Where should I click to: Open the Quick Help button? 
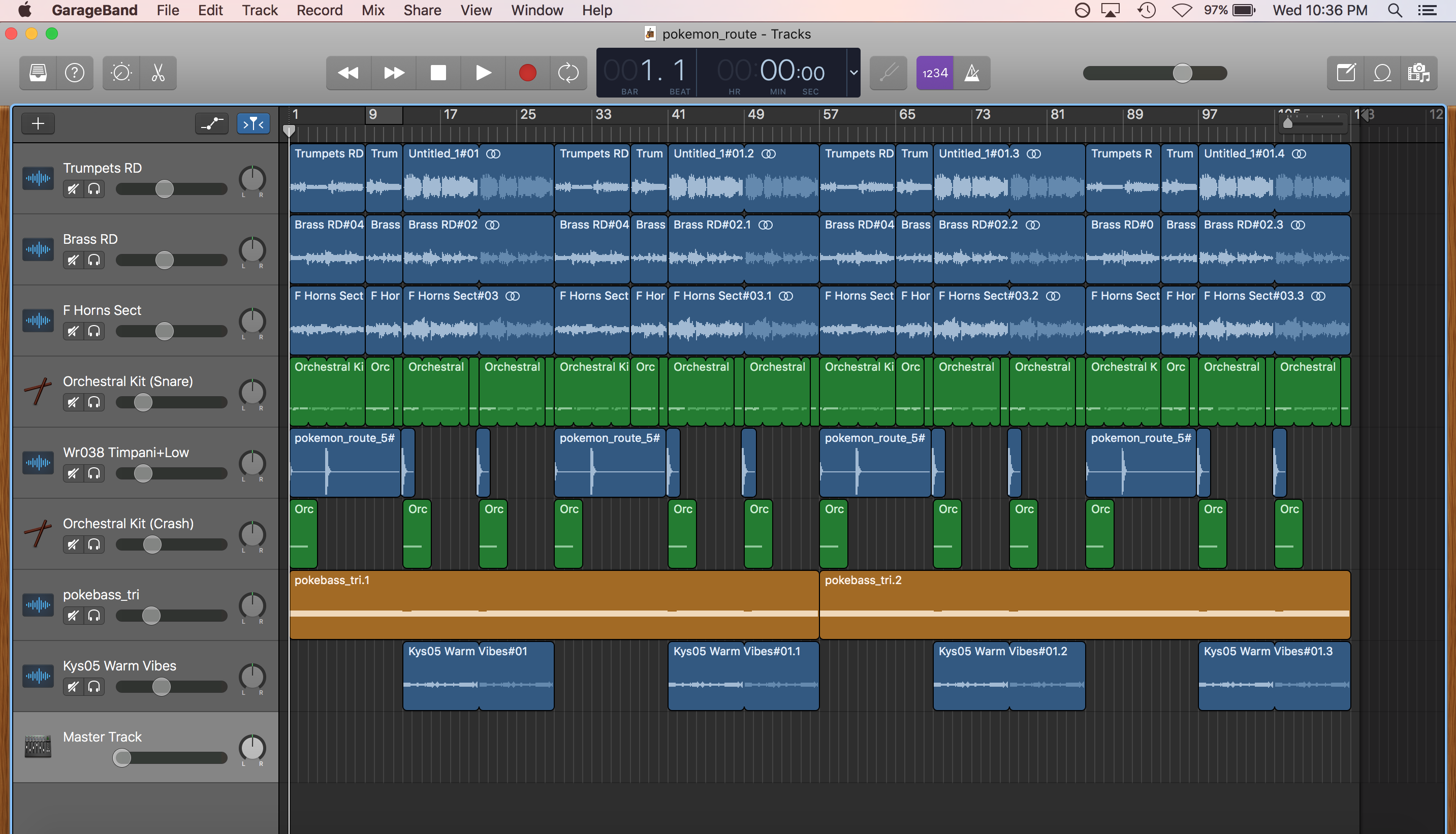pos(75,73)
